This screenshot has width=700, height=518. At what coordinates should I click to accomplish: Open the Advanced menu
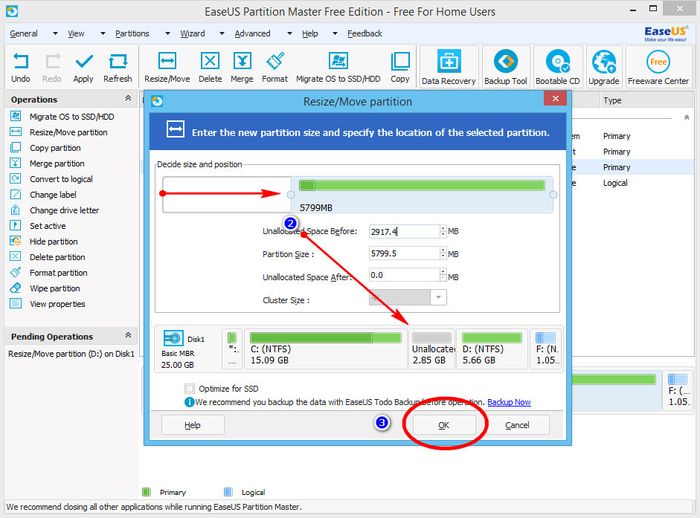click(252, 33)
